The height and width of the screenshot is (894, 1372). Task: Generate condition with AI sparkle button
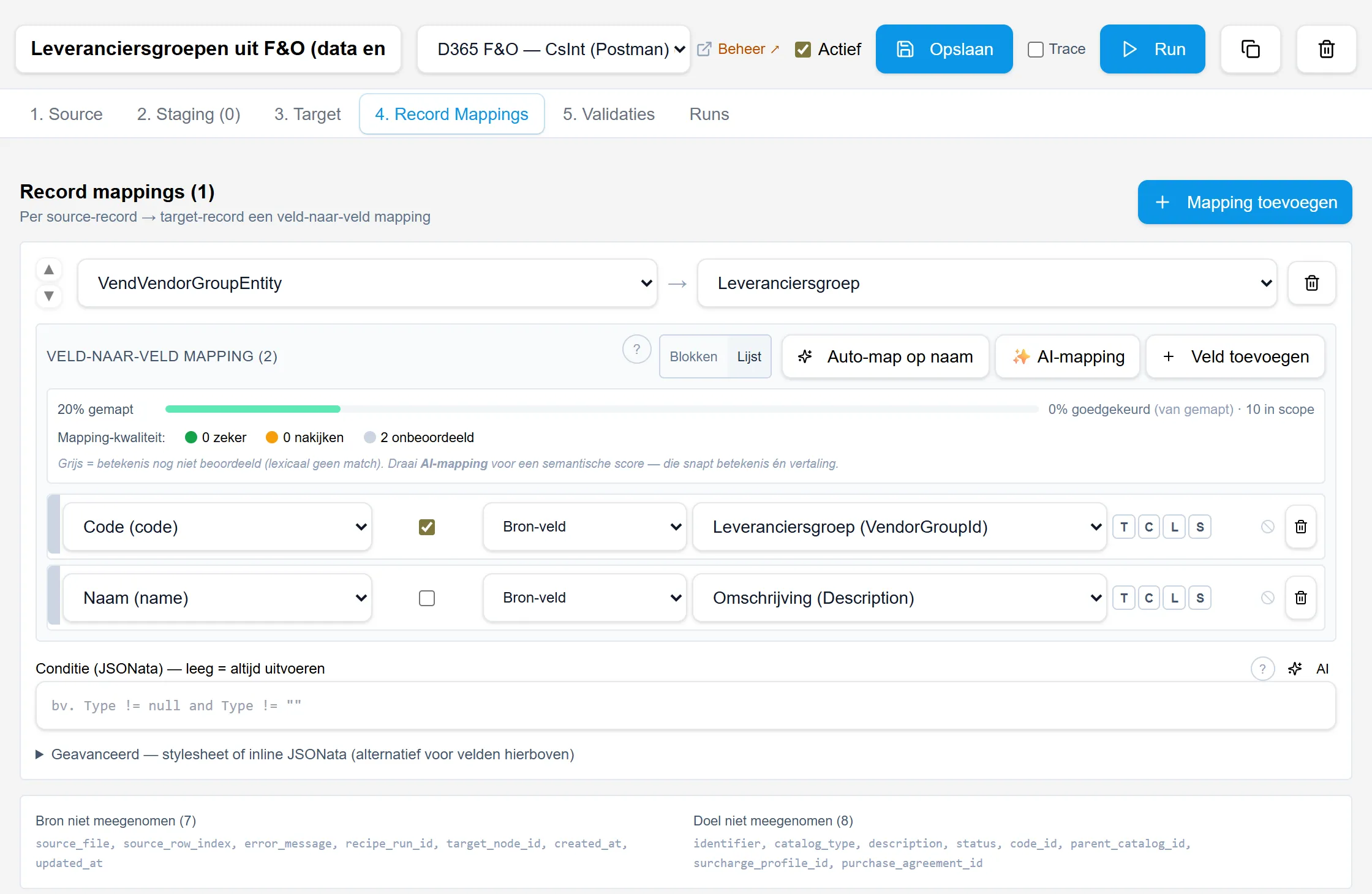(1309, 669)
